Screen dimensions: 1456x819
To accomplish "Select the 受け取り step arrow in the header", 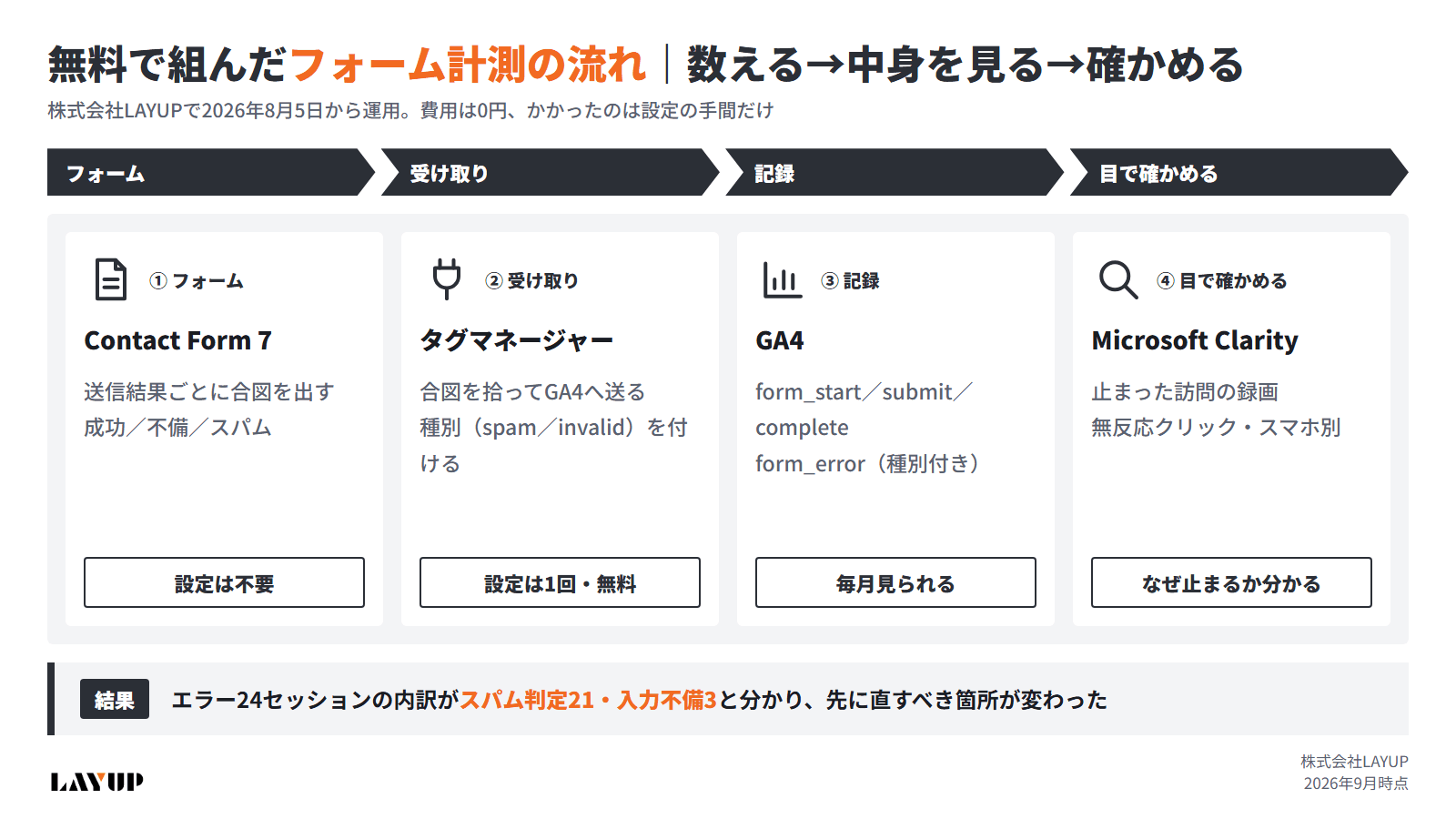I will coord(550,172).
